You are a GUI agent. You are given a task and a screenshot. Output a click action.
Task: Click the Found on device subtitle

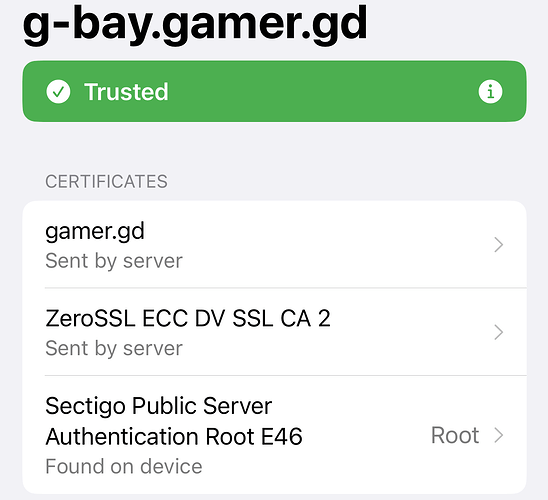pos(124,466)
